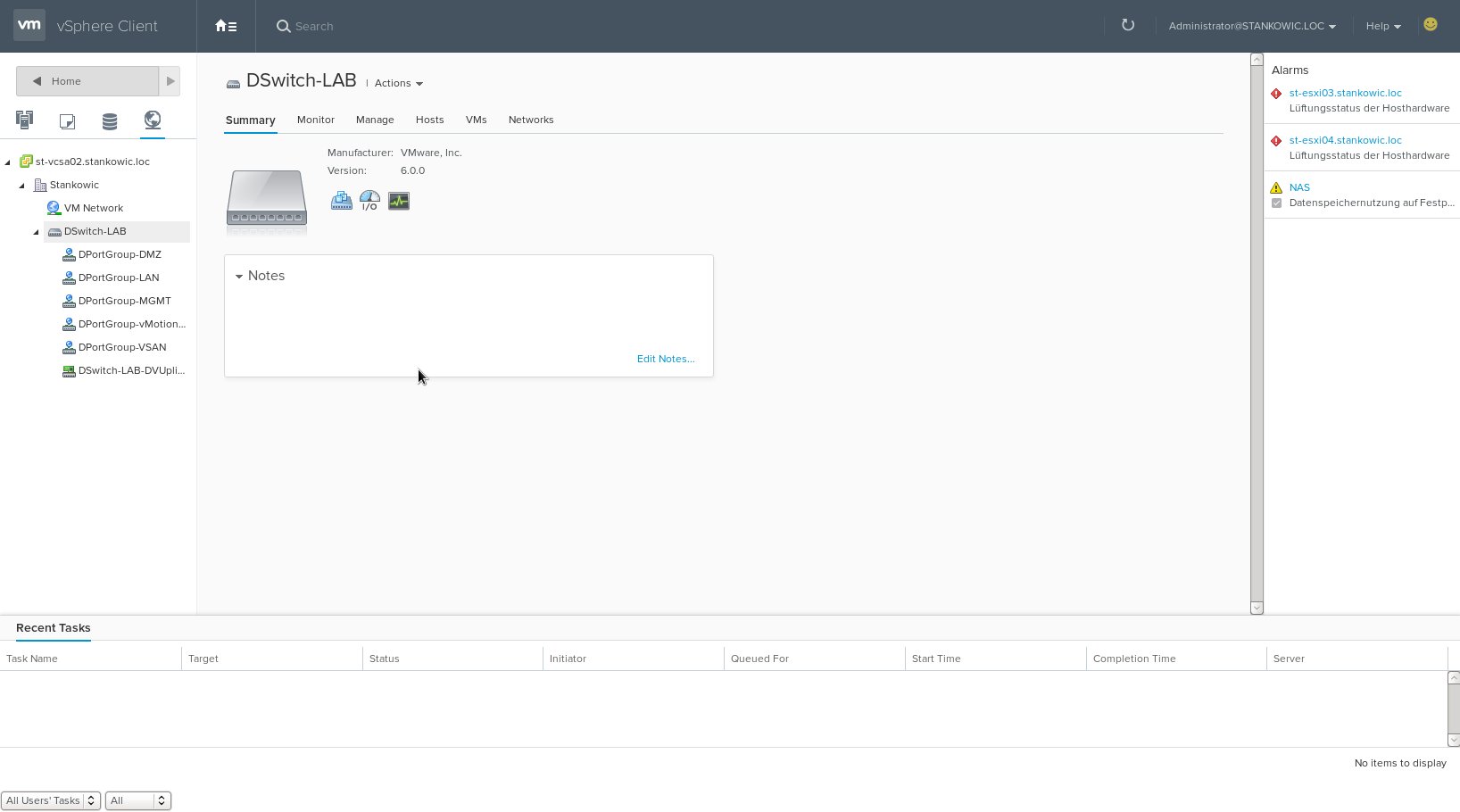Click red alarm icon for st-esxi04
Image resolution: width=1460 pixels, height=812 pixels.
coord(1276,141)
